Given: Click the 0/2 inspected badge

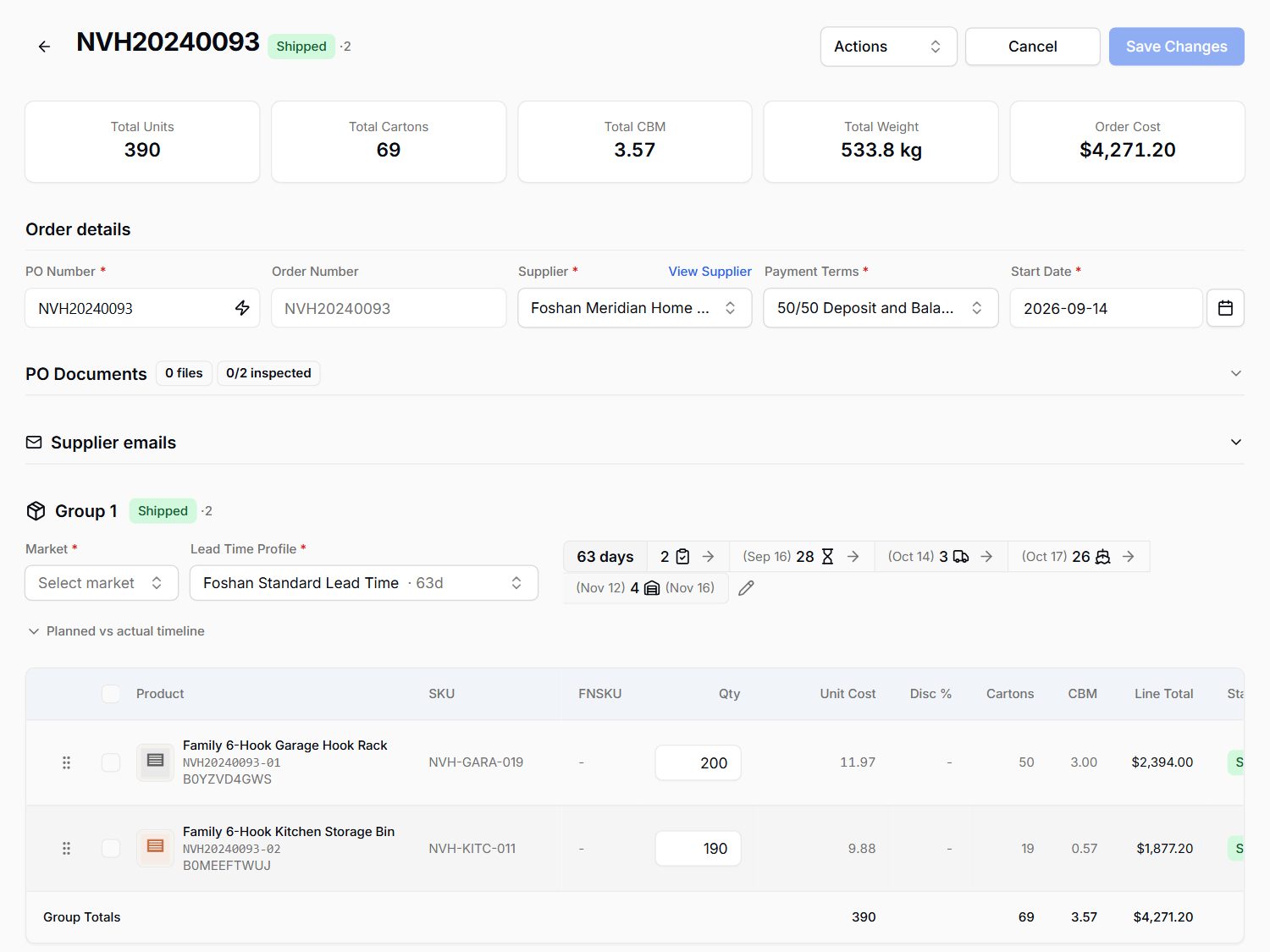Looking at the screenshot, I should [x=268, y=373].
